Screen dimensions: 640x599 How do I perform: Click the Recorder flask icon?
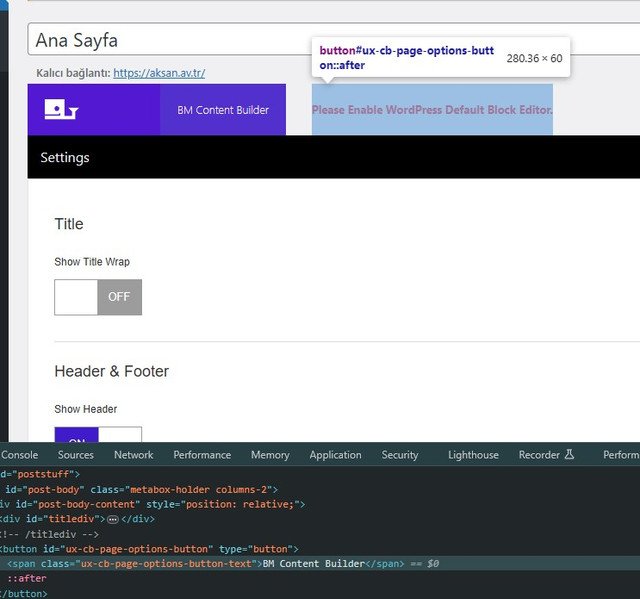[x=569, y=454]
